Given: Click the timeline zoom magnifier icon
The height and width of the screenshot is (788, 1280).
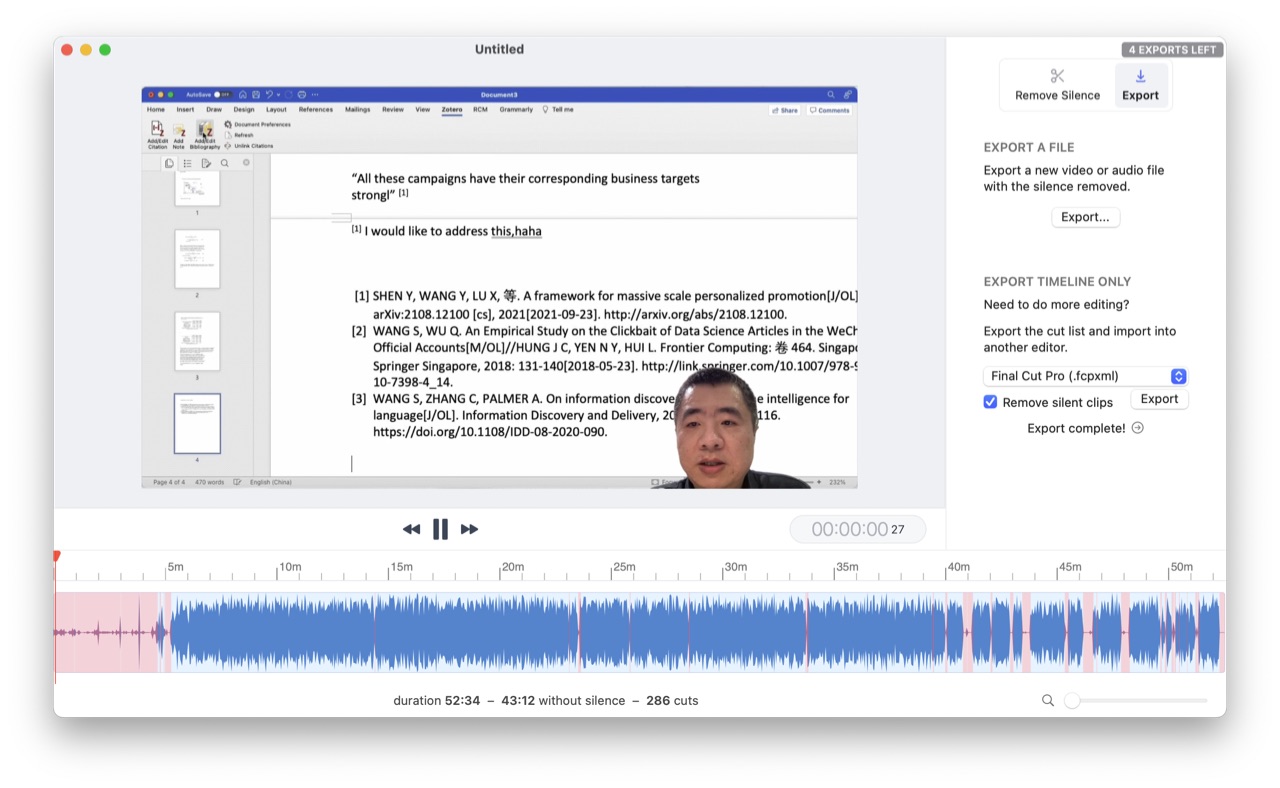Looking at the screenshot, I should 1048,701.
